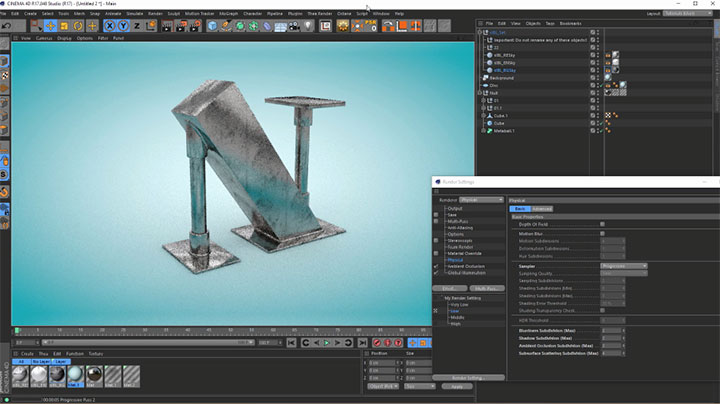This screenshot has width=720, height=404.
Task: Open the Render menu in menu bar
Action: coord(155,14)
